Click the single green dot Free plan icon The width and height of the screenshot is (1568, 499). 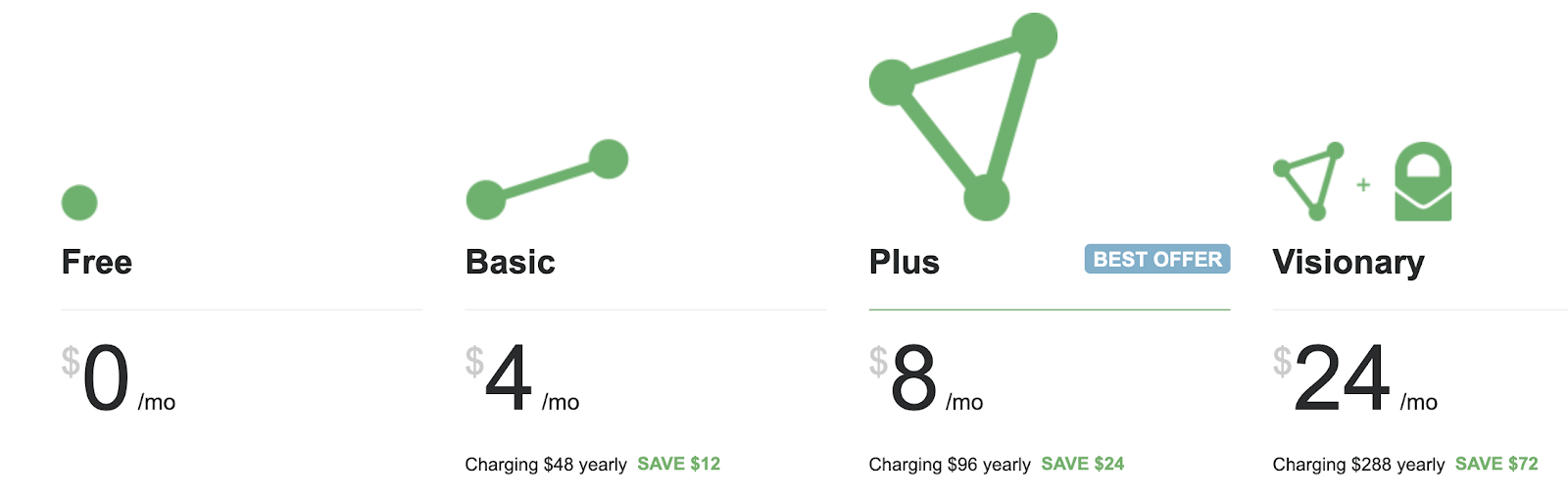79,203
